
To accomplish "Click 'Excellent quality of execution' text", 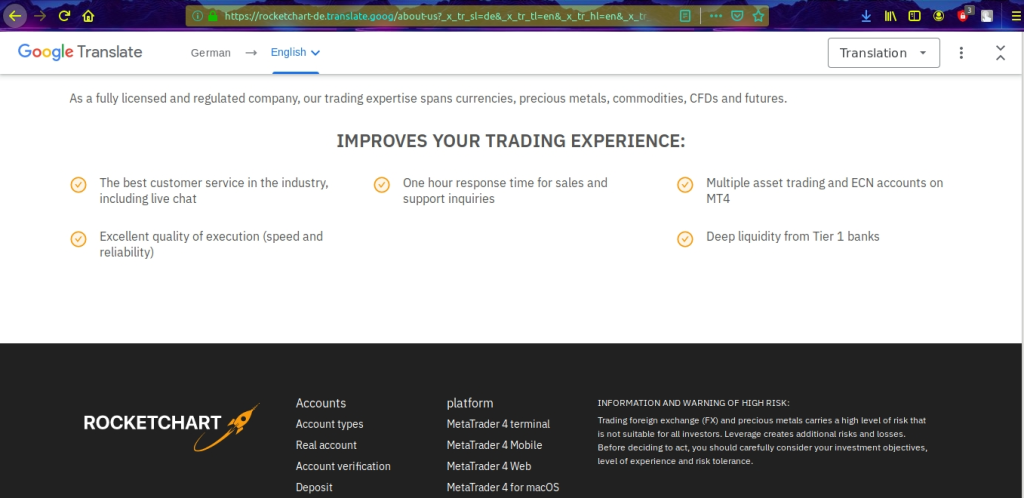I will (x=180, y=236).
